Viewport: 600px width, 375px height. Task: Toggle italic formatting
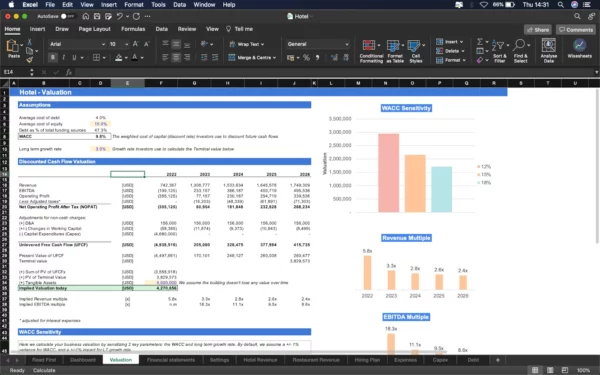(x=64, y=57)
